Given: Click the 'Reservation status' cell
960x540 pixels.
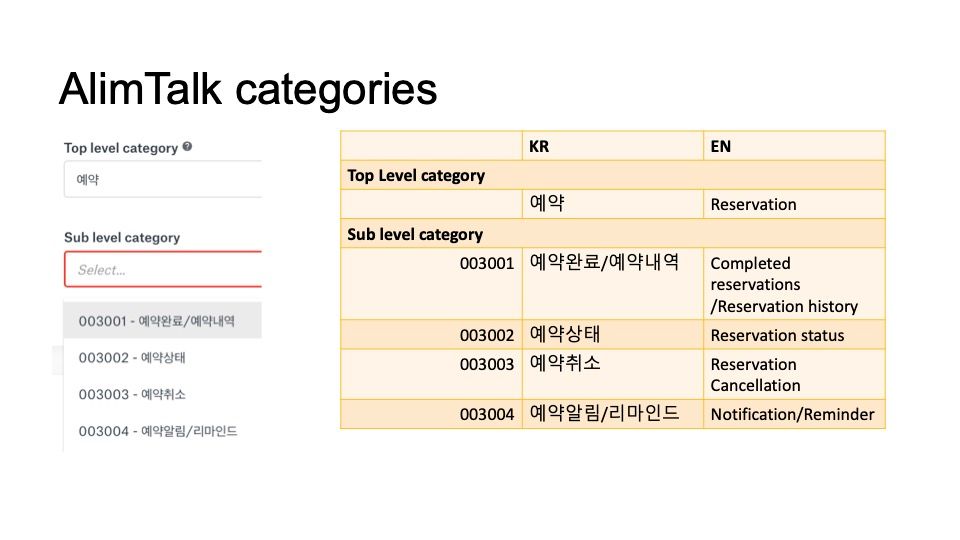Looking at the screenshot, I should pos(794,334).
